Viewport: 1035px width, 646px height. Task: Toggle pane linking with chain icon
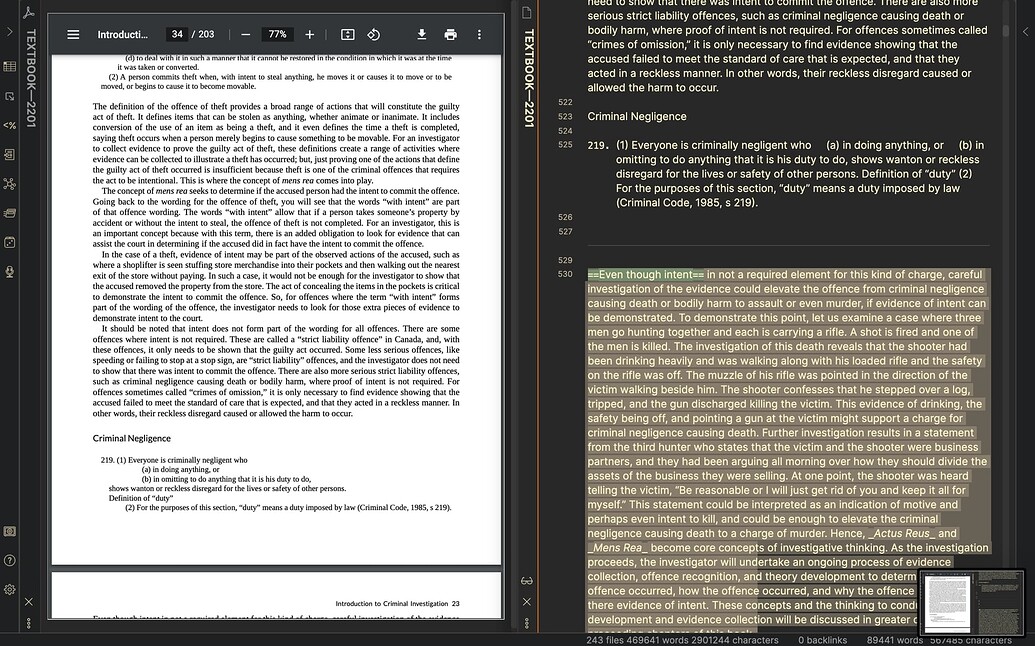(527, 580)
